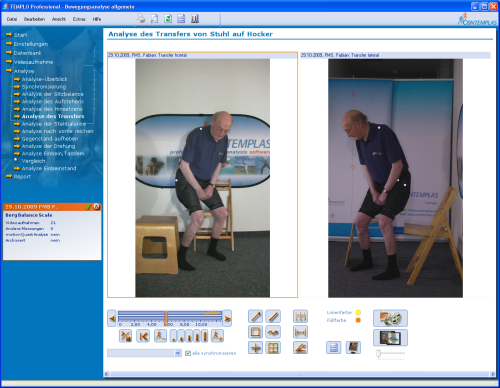Click the green refresh document icon

[x=168, y=19]
